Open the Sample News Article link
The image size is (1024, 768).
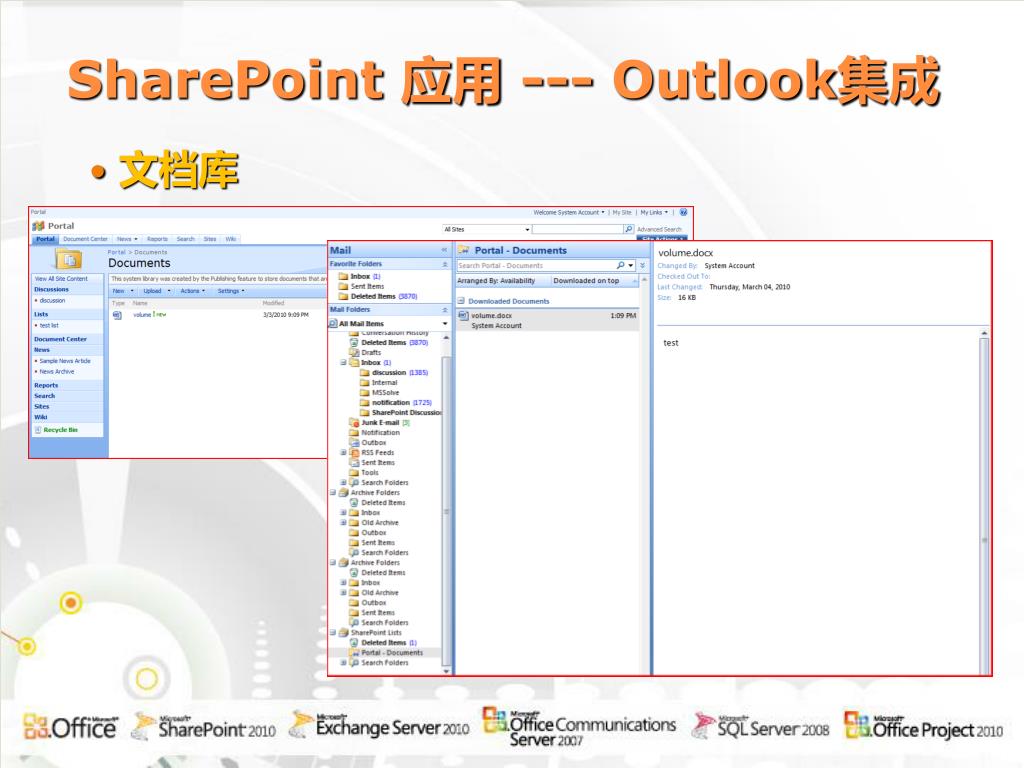pos(65,360)
